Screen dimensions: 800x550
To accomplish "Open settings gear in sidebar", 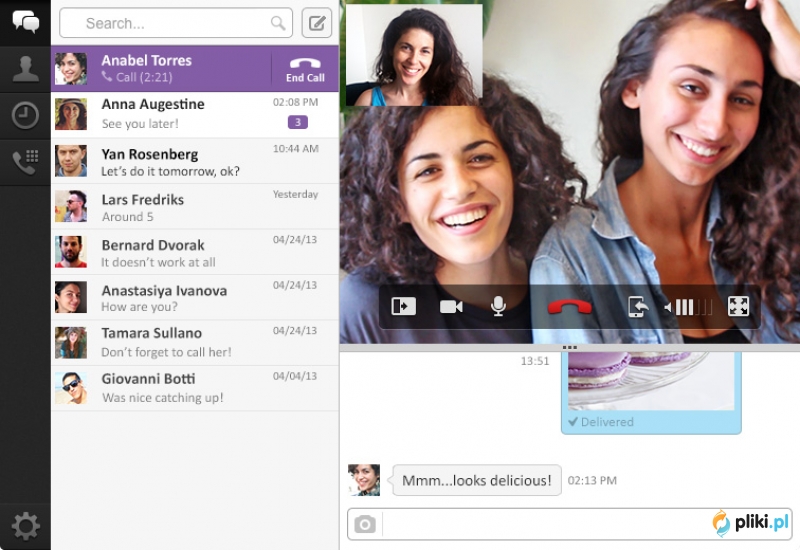I will 26,526.
